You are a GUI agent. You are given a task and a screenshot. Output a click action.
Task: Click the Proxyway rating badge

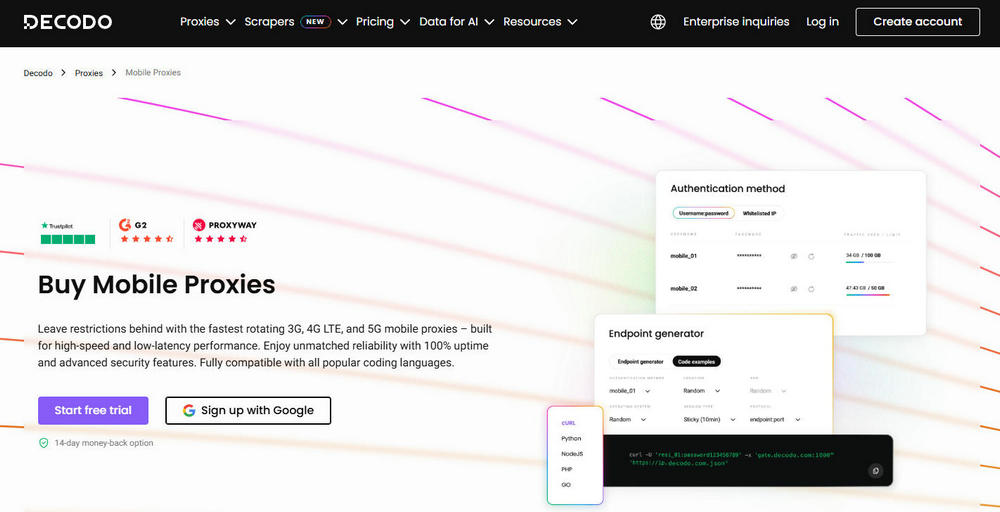coord(224,231)
